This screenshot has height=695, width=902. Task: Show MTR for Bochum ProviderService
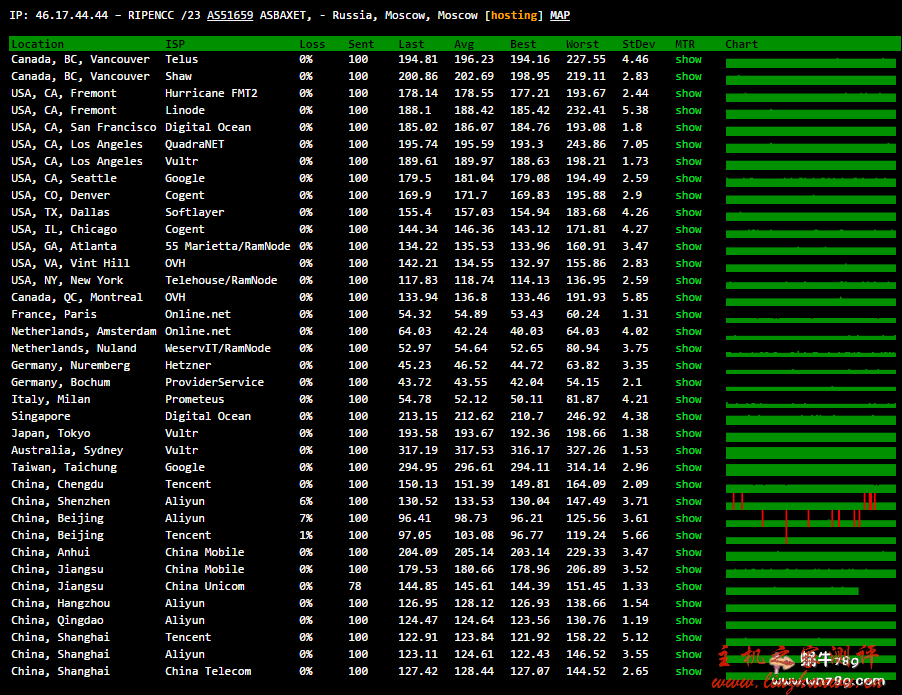(x=688, y=382)
